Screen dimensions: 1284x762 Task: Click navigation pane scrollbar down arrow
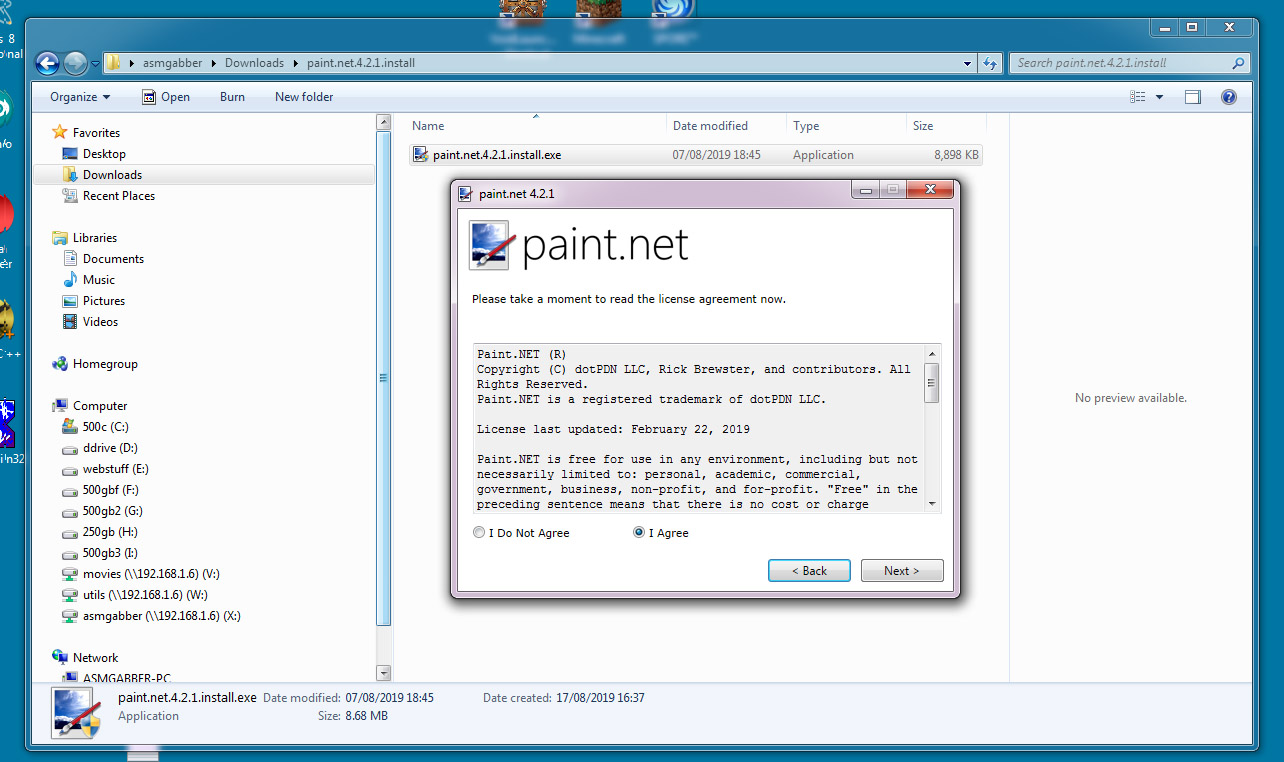[x=383, y=673]
